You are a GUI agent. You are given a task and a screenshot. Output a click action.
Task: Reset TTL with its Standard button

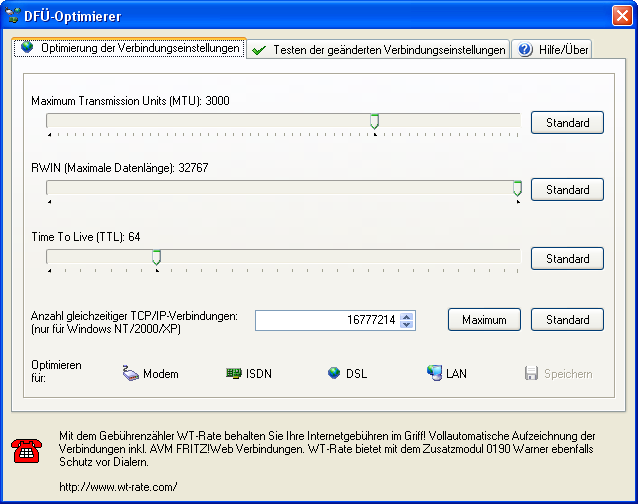567,259
